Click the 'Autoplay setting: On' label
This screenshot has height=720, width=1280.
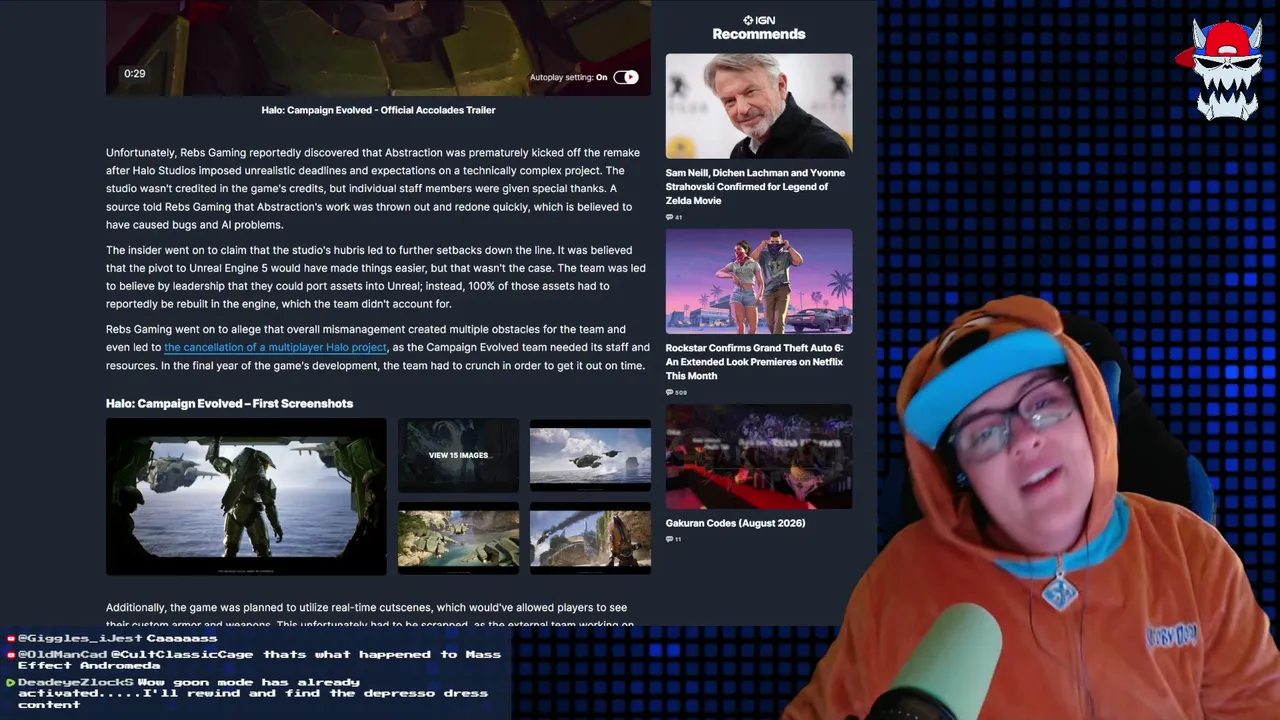[x=568, y=77]
